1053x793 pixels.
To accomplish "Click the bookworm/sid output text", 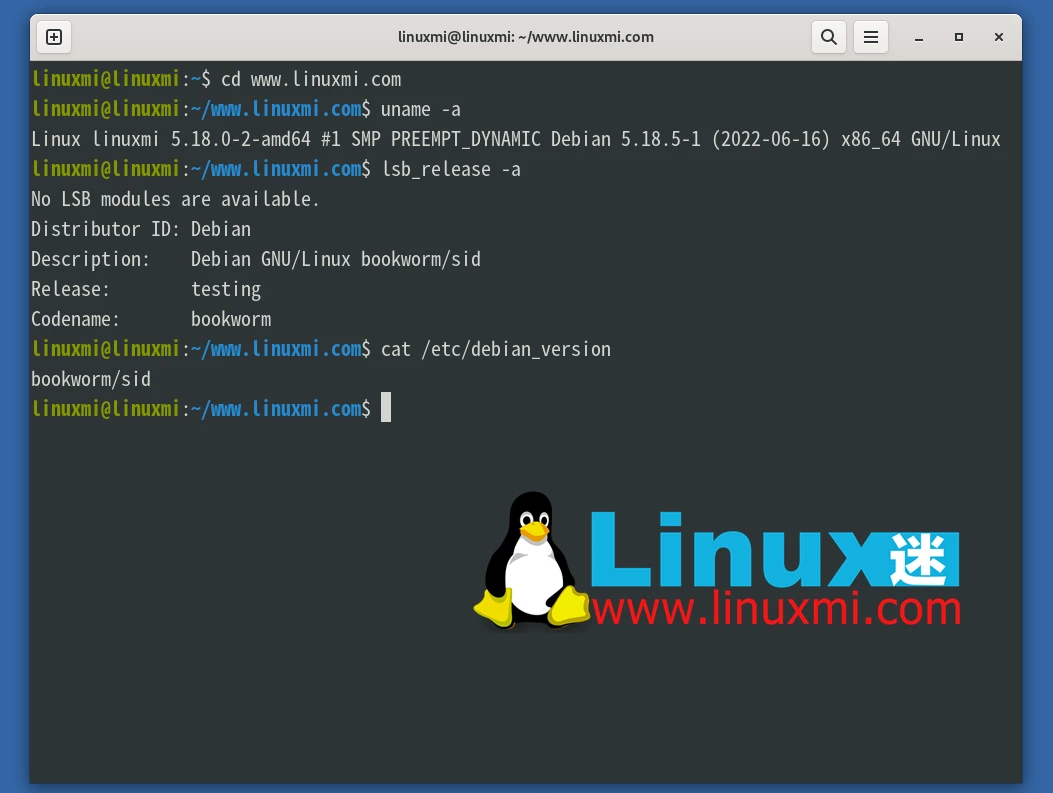I will click(x=91, y=379).
